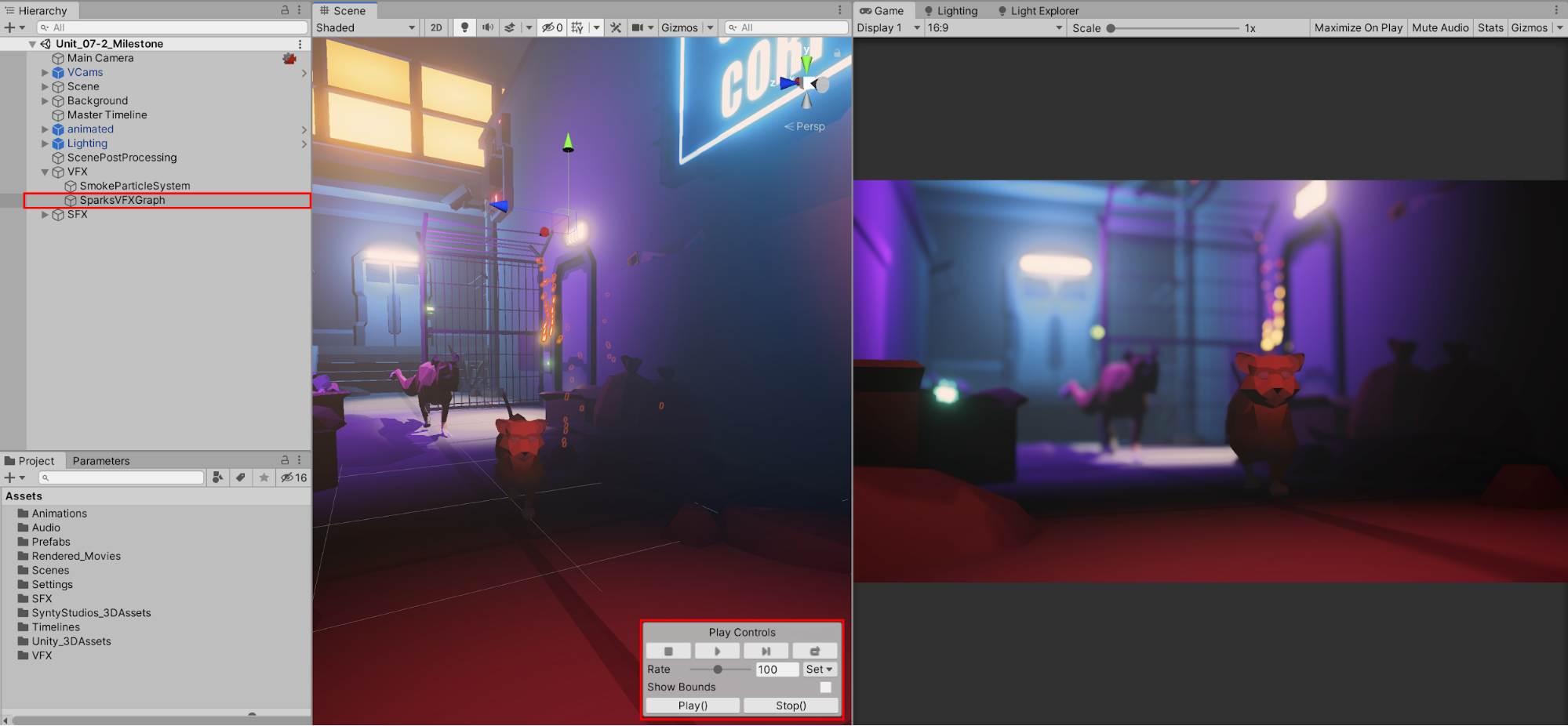1568x726 pixels.
Task: Toggle the Stats overlay in Game view
Action: (1490, 27)
